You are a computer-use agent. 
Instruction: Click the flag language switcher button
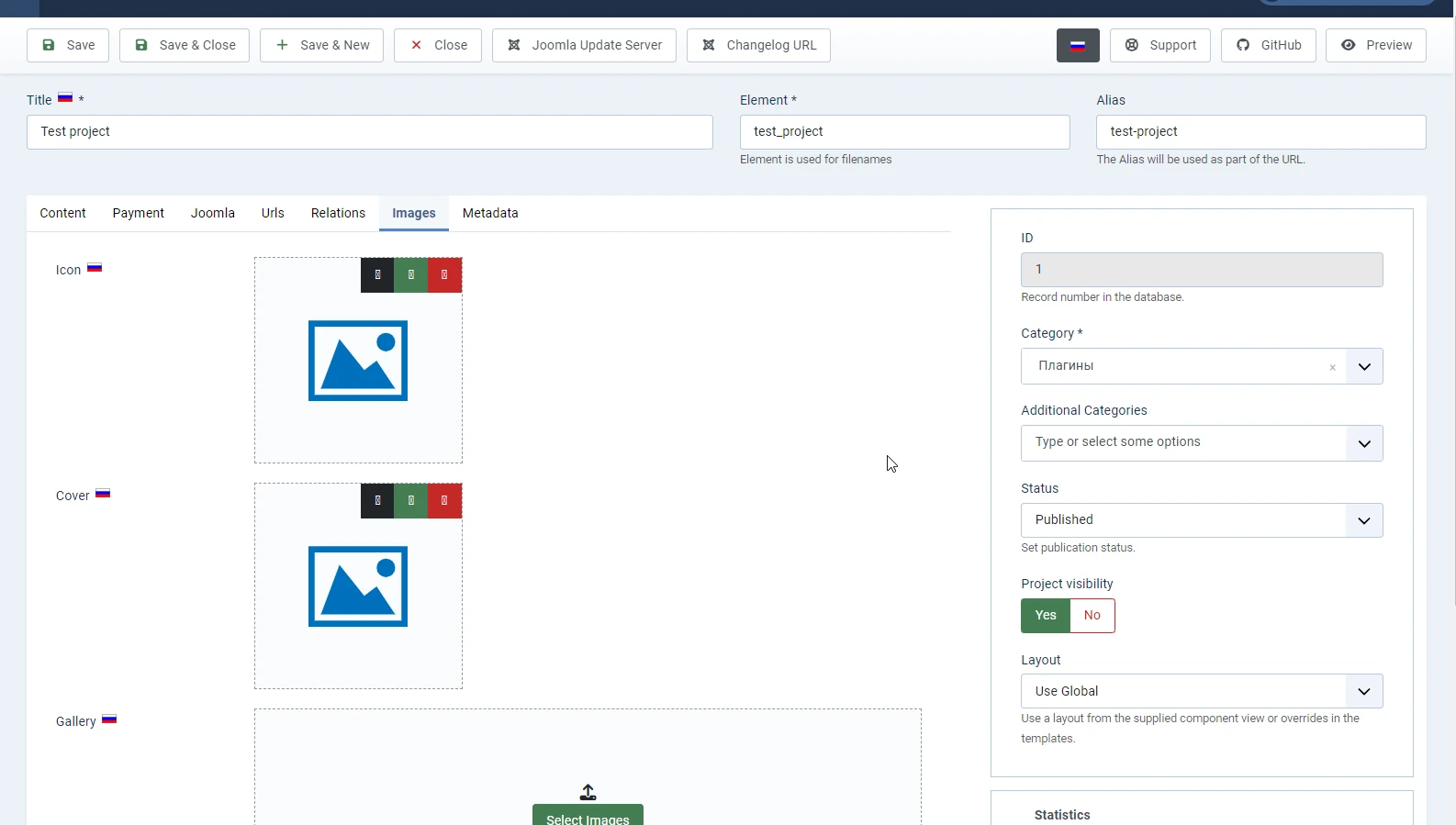tap(1078, 45)
